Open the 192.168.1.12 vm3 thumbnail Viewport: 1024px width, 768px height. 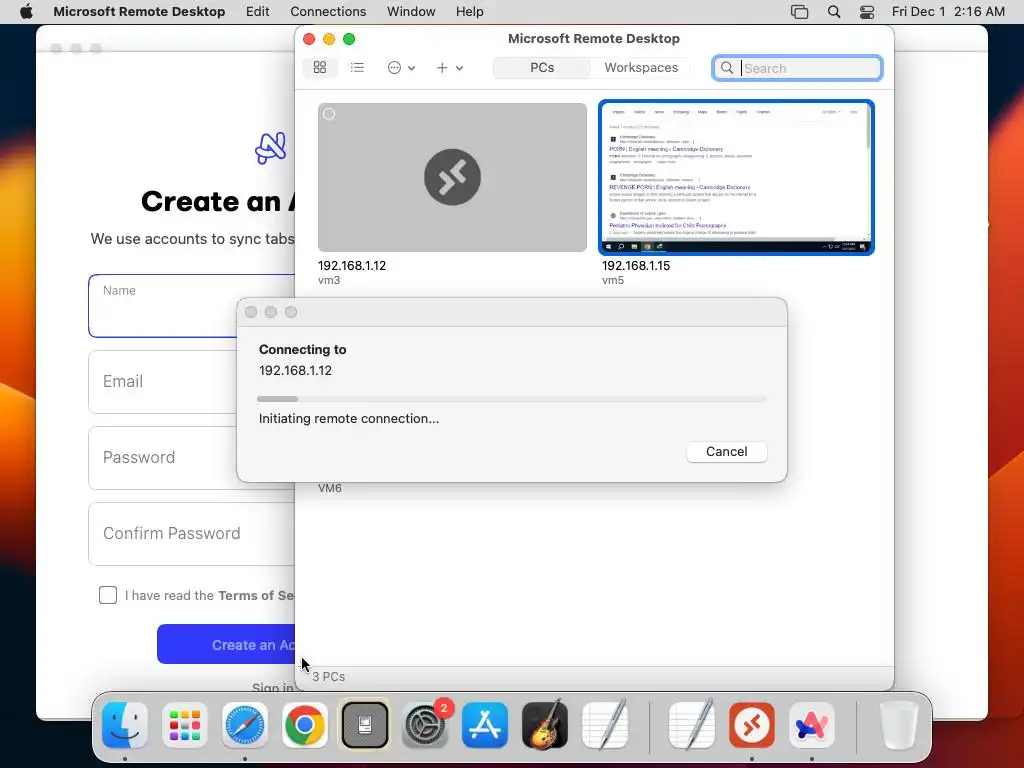(452, 177)
